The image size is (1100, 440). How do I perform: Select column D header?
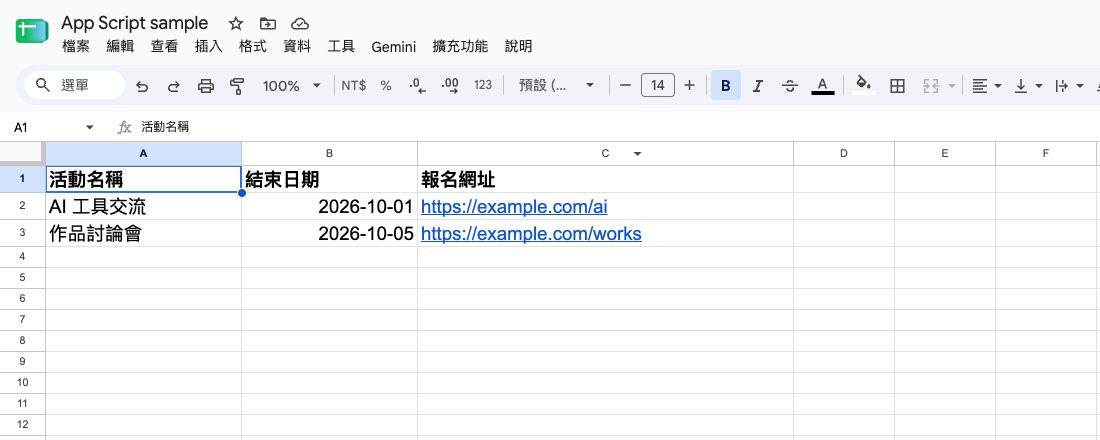click(x=844, y=154)
